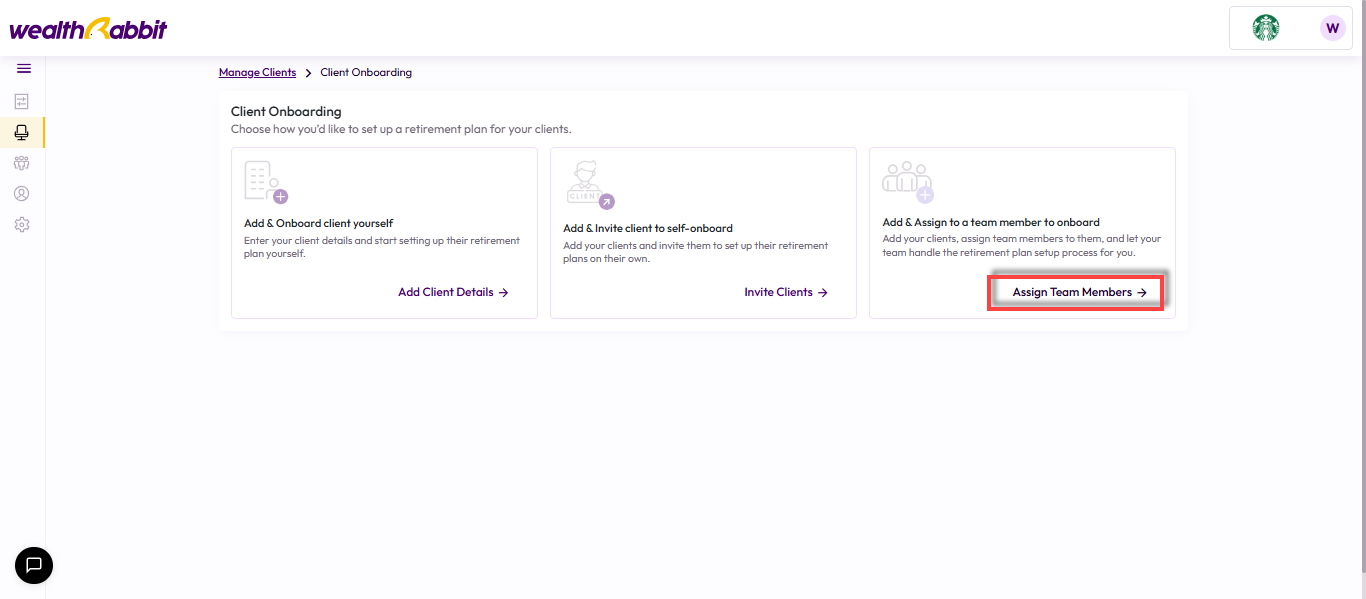Click Add Client Details link
This screenshot has width=1366, height=599.
pyautogui.click(x=454, y=292)
